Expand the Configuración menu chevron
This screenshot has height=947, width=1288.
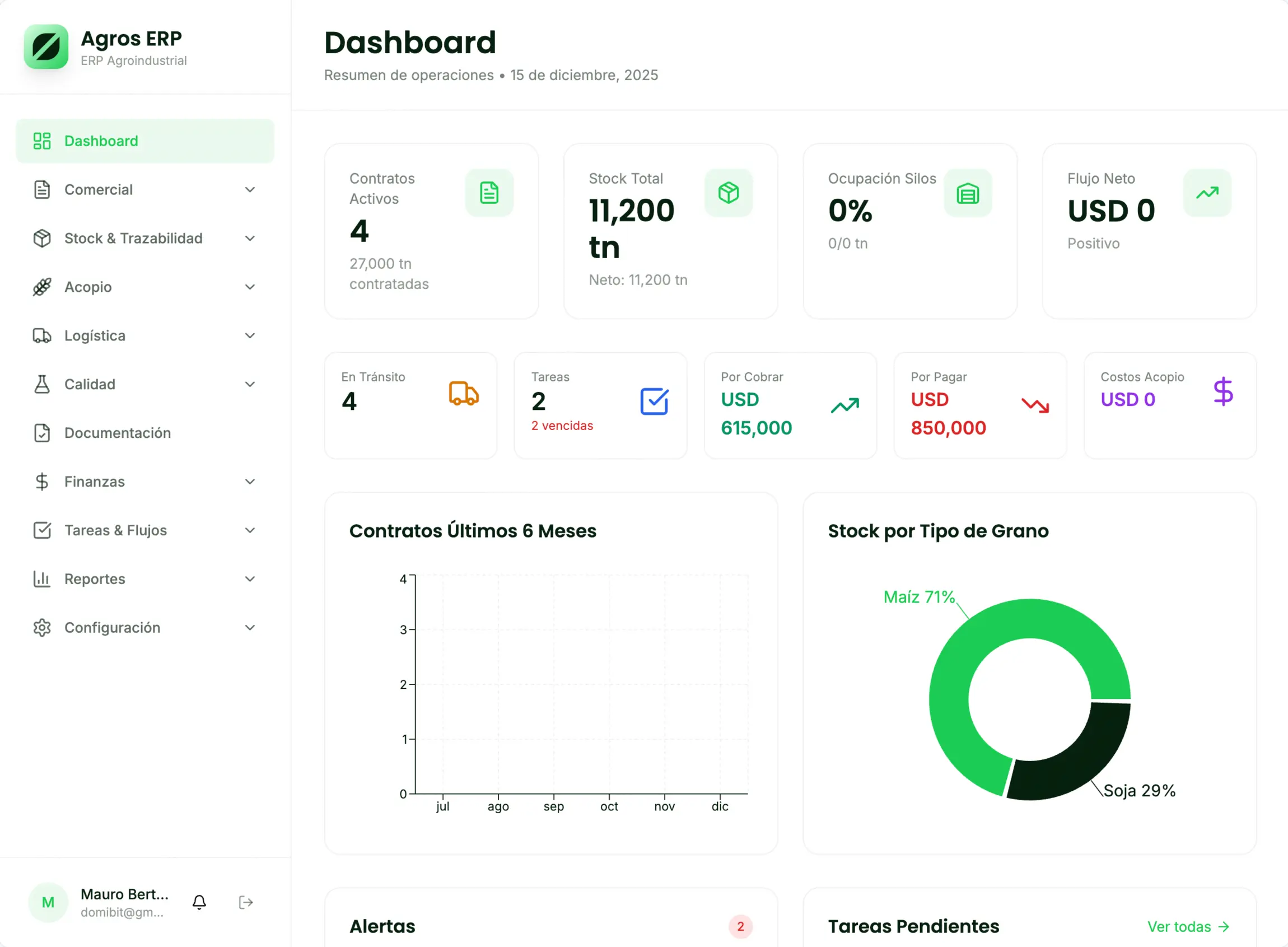pos(250,628)
